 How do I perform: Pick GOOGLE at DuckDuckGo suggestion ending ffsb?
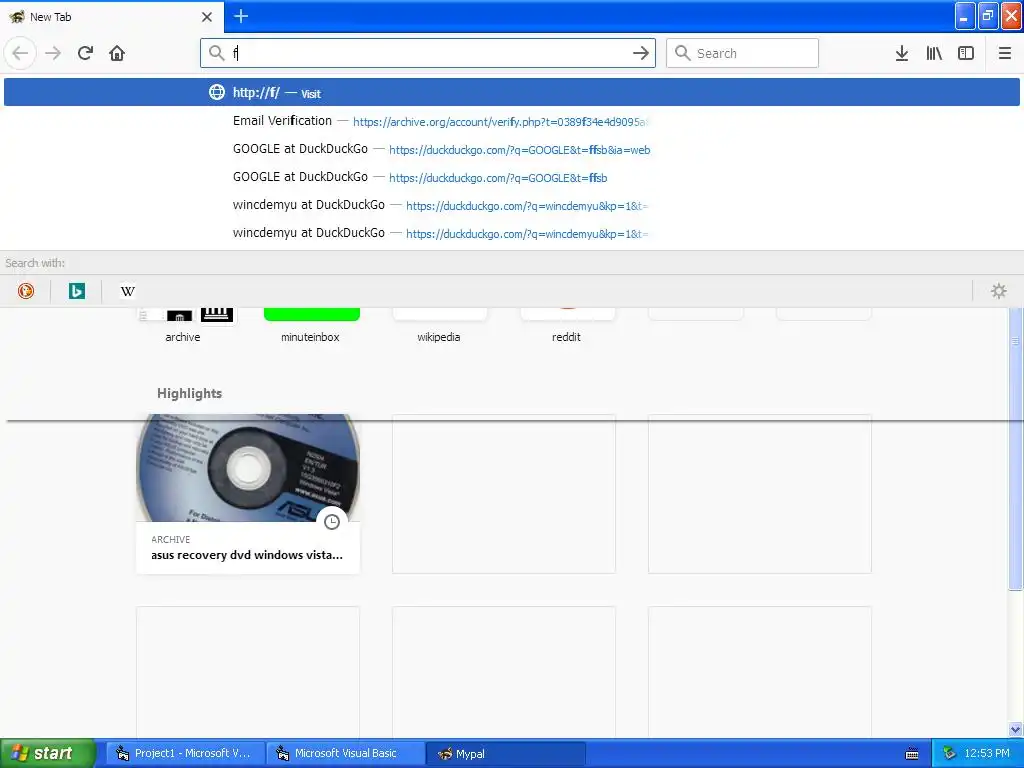(x=511, y=177)
